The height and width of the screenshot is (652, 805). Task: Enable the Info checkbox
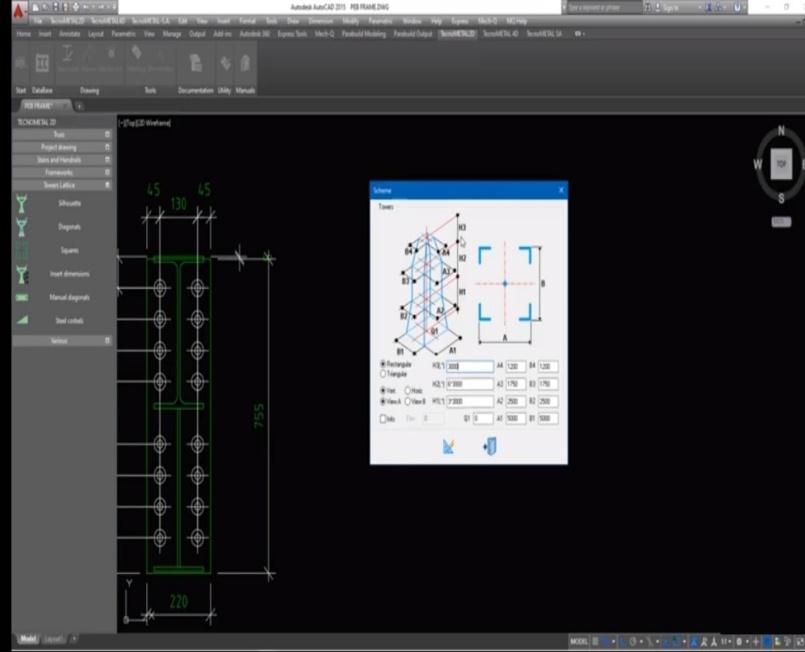click(x=383, y=419)
